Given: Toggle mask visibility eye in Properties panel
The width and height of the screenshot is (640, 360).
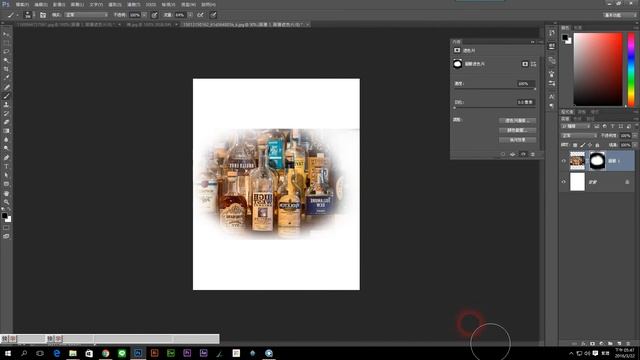Looking at the screenshot, I should [x=523, y=154].
